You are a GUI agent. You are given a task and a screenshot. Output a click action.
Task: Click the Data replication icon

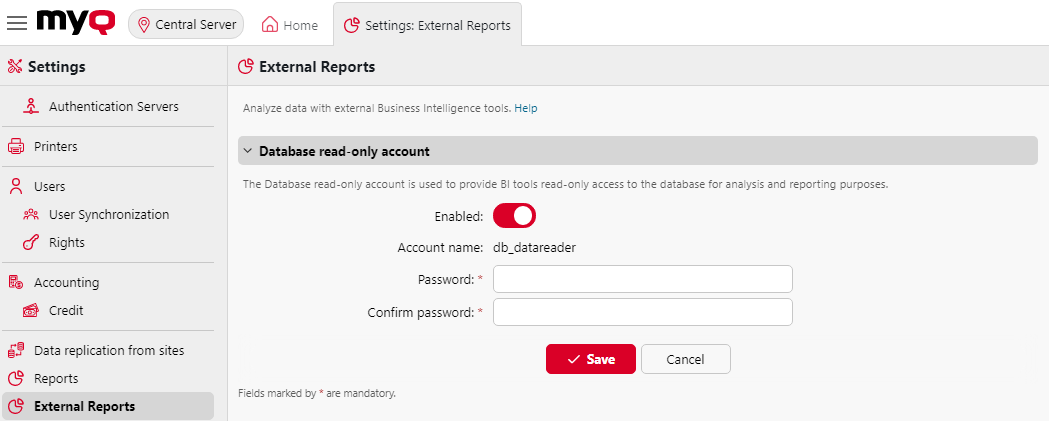pos(16,351)
